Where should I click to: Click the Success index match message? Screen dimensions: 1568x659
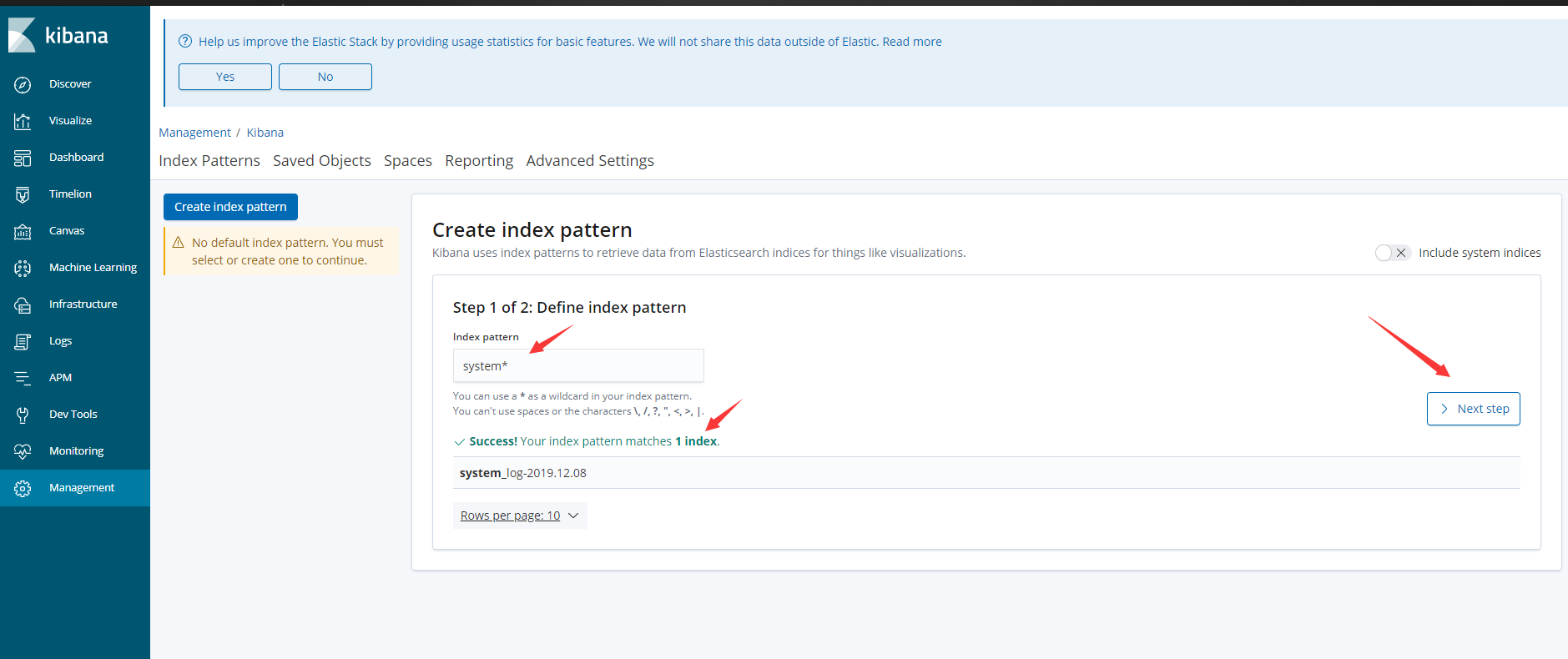pyautogui.click(x=587, y=441)
